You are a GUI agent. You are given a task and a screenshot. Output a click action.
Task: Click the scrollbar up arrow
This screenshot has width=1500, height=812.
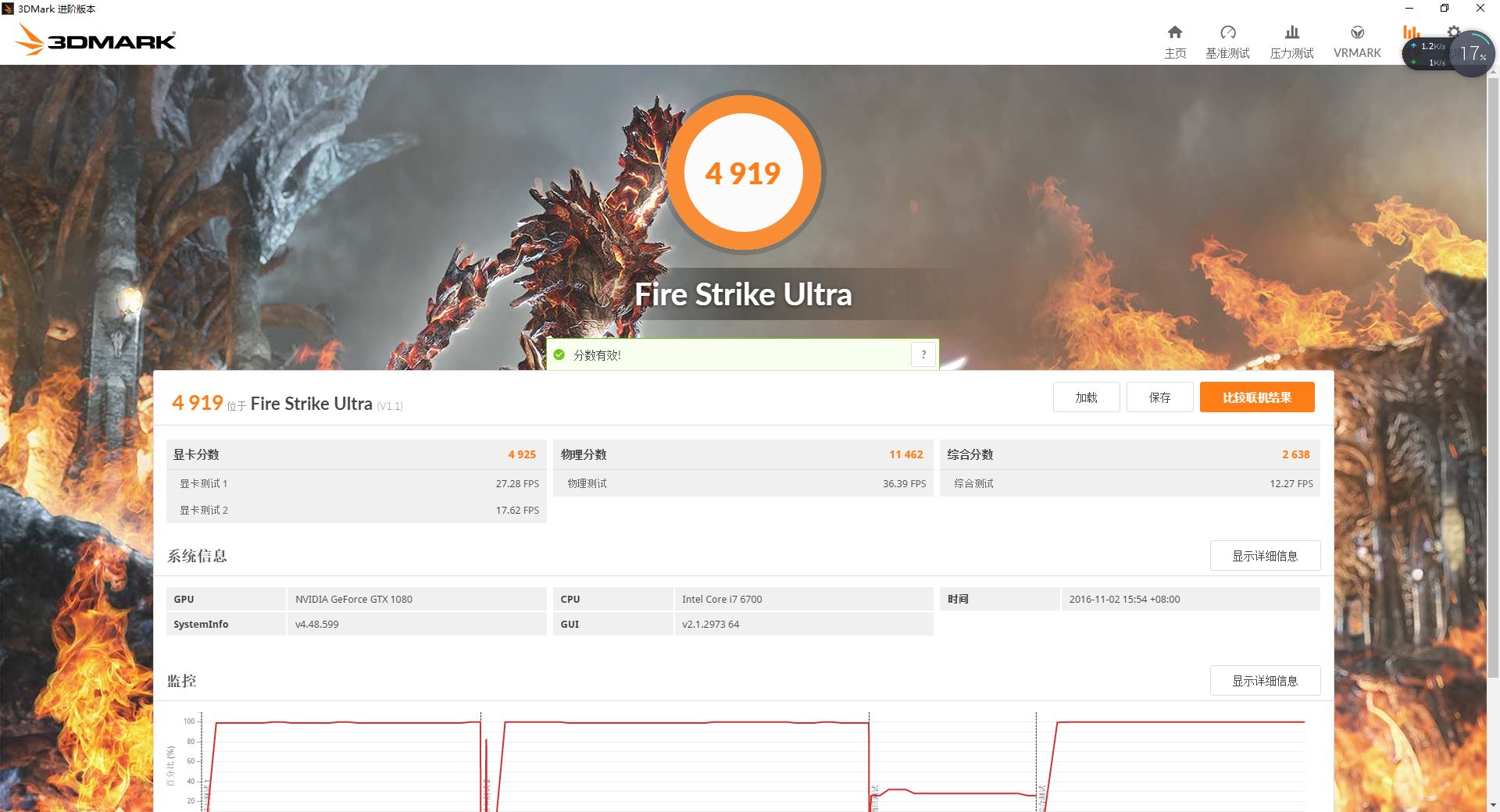pyautogui.click(x=1493, y=71)
